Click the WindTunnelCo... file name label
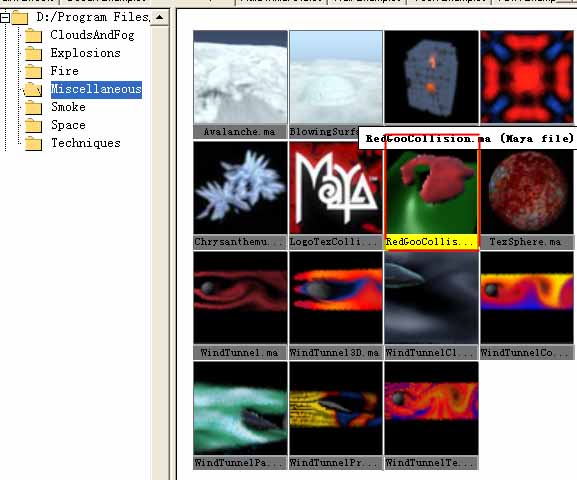Image resolution: width=577 pixels, height=480 pixels. (x=527, y=353)
